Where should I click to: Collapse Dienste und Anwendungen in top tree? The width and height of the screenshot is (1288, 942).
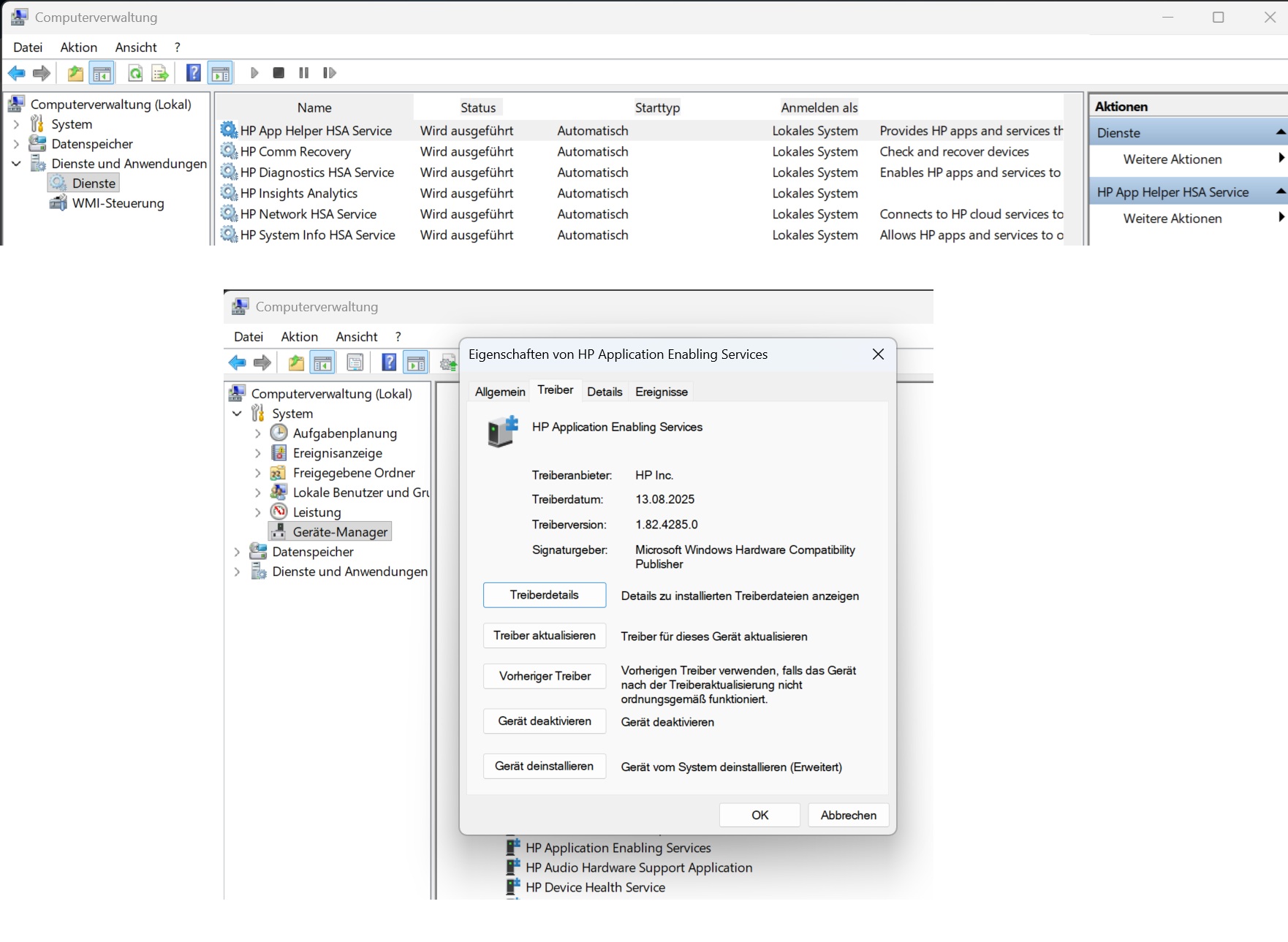tap(16, 164)
